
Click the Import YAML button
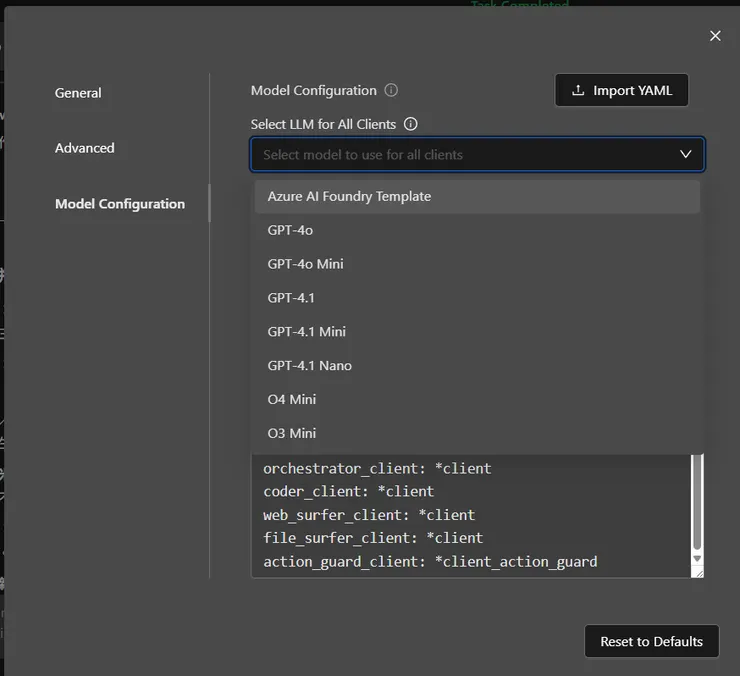(x=621, y=90)
